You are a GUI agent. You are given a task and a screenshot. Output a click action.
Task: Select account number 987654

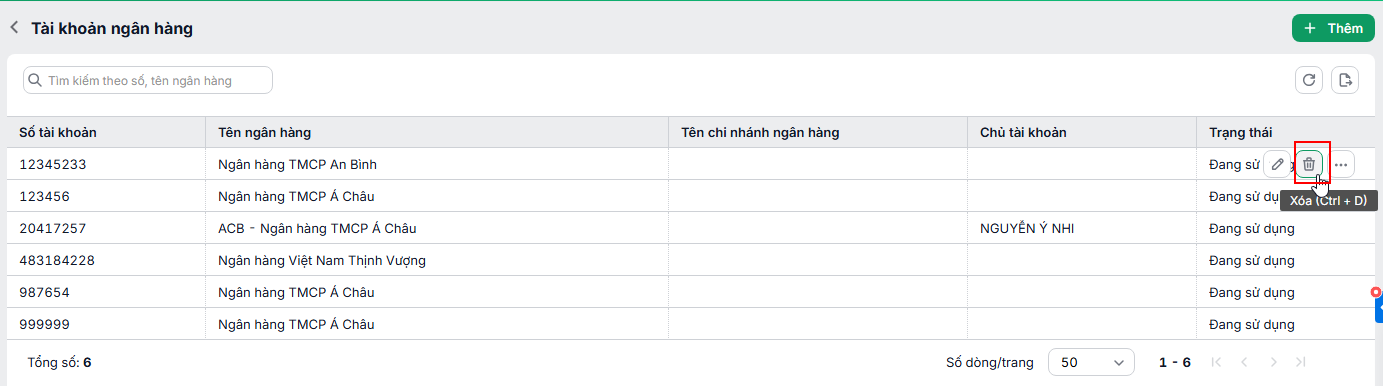pyautogui.click(x=44, y=292)
